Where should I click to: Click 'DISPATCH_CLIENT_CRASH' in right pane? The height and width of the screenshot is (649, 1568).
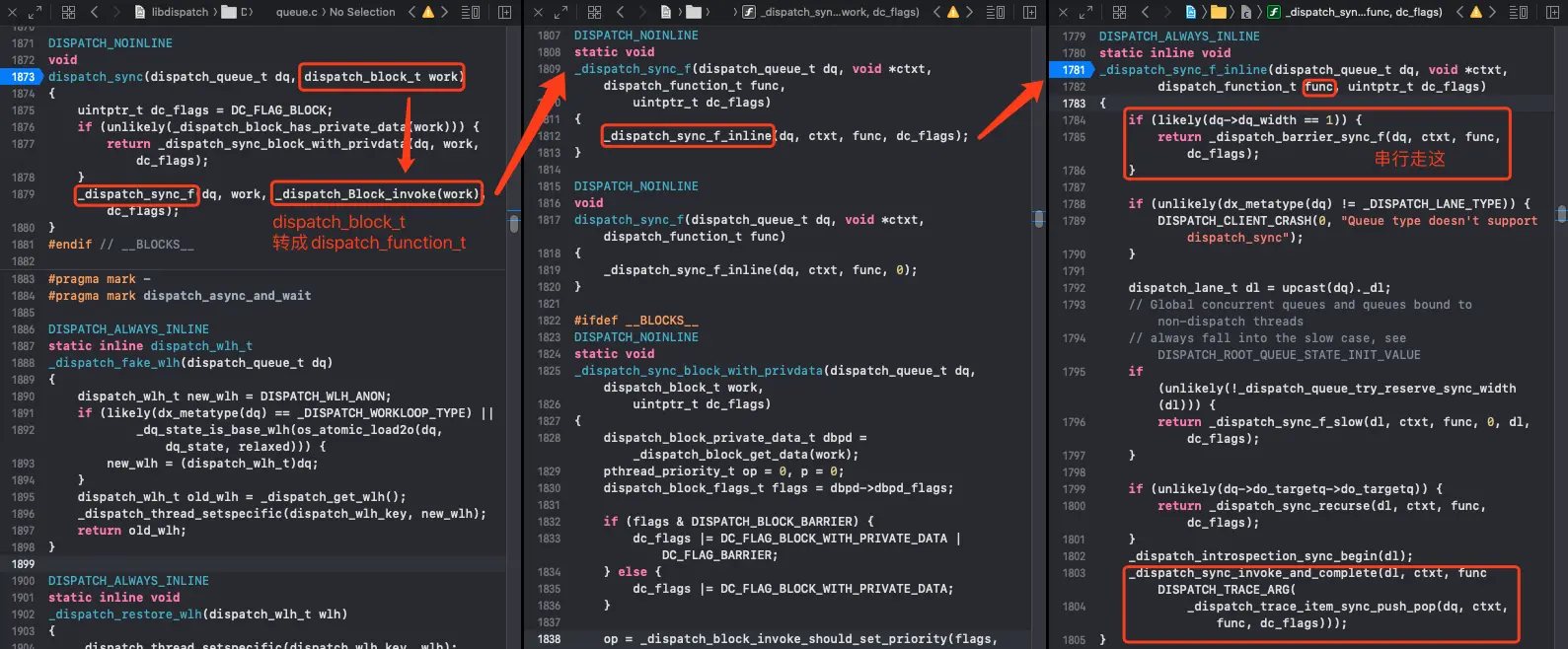(x=1235, y=221)
